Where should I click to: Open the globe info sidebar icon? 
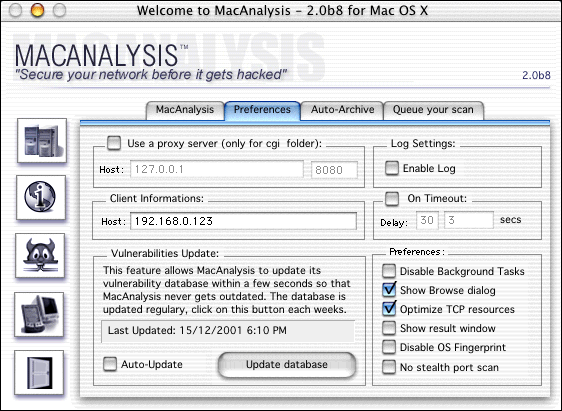(x=41, y=197)
